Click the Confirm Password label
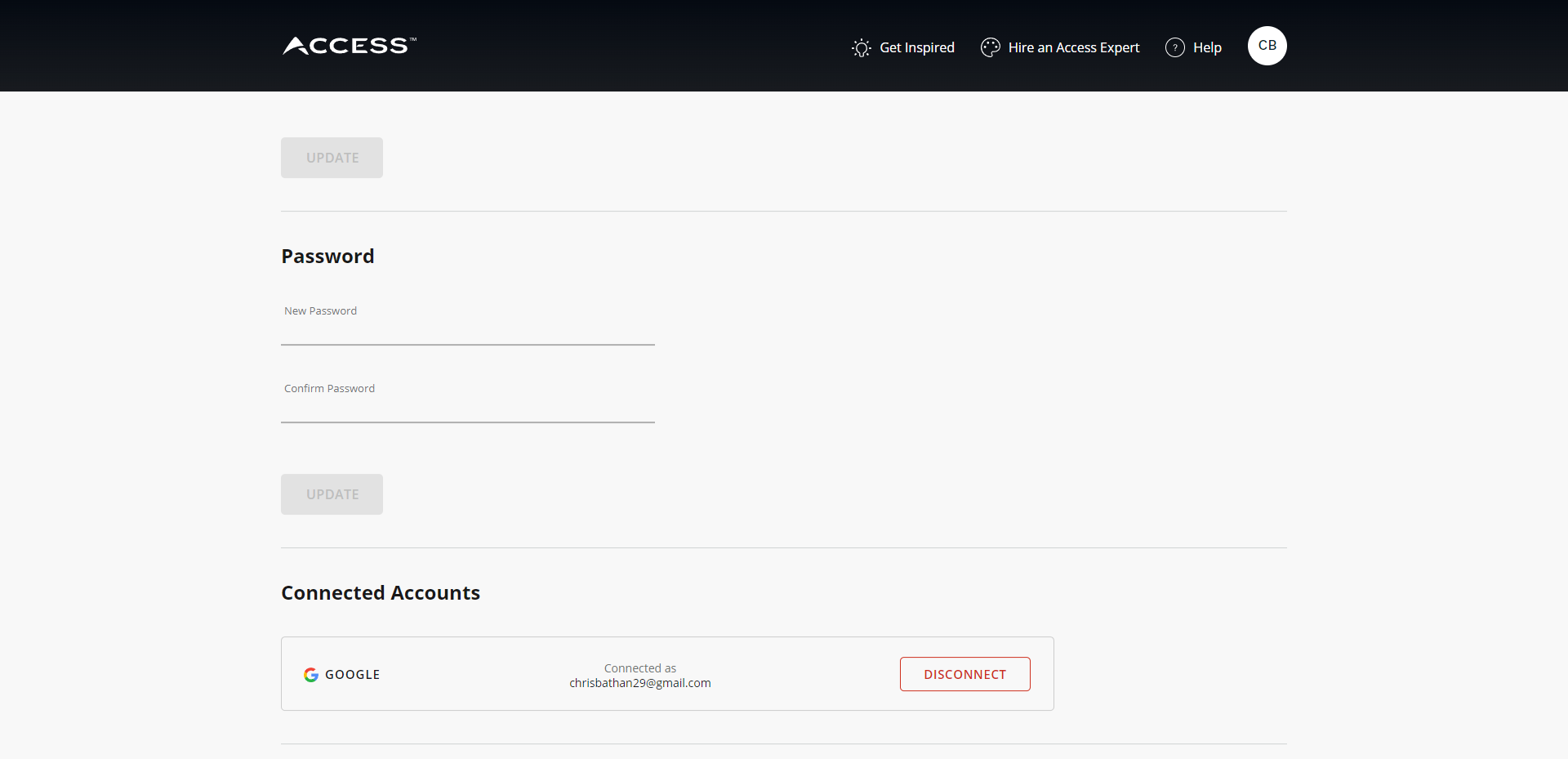 329,389
